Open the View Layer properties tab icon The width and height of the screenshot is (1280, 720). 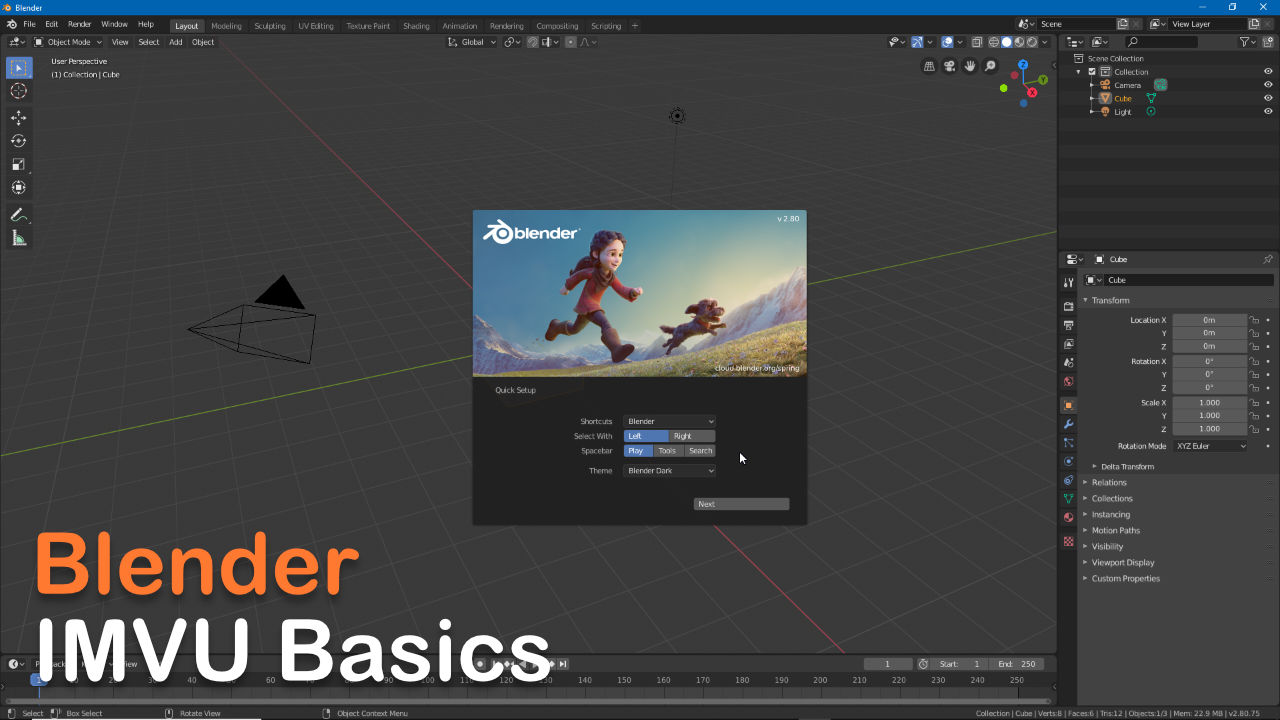1069,344
